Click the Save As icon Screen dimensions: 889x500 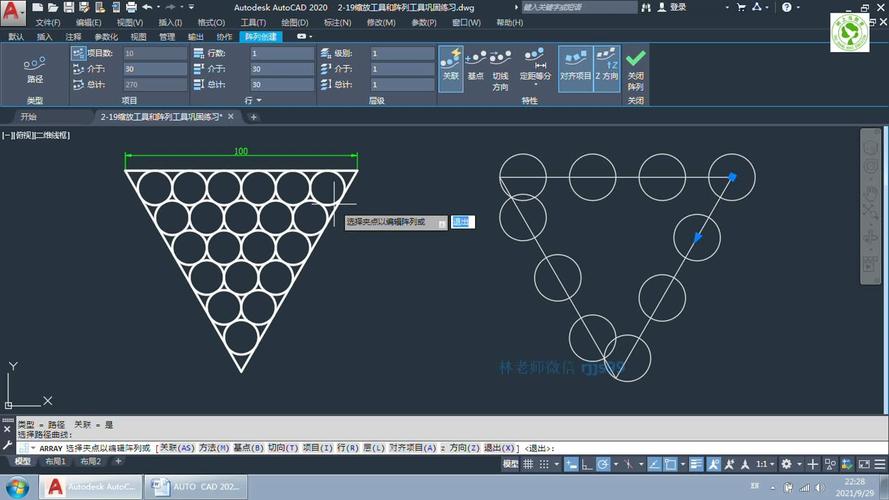click(x=84, y=7)
